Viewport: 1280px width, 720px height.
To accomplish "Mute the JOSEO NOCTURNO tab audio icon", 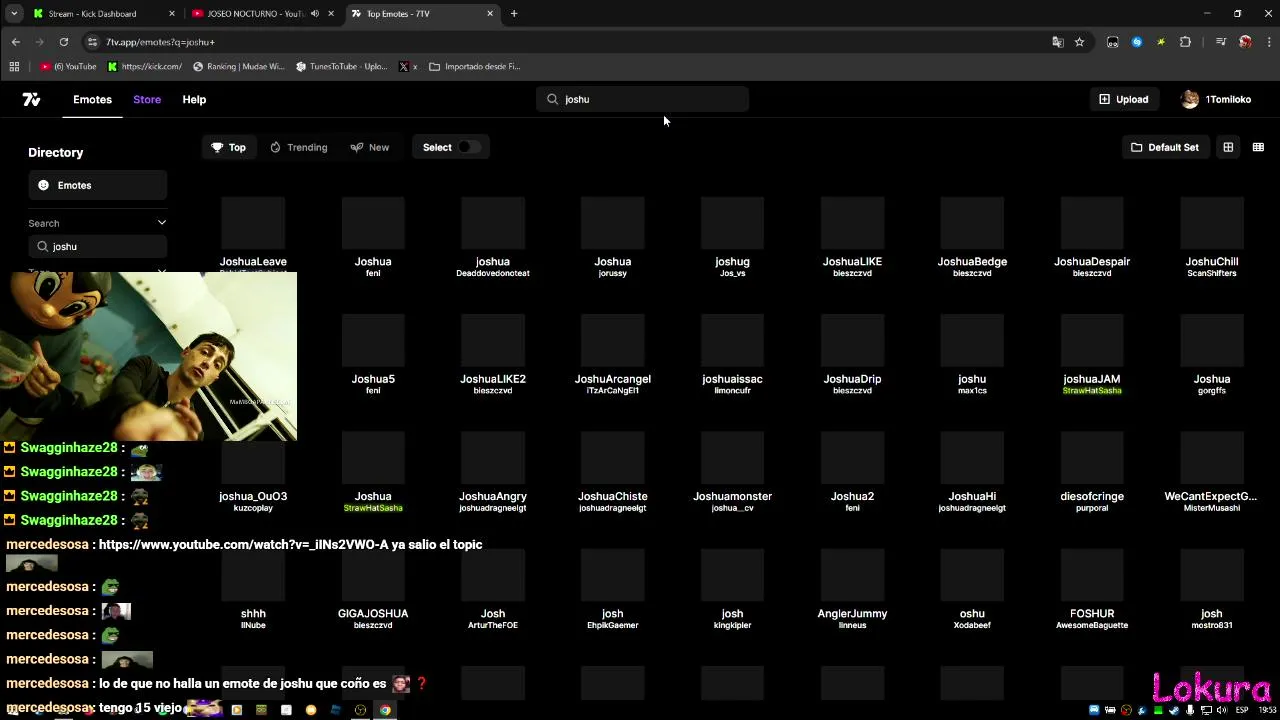I will coord(315,14).
